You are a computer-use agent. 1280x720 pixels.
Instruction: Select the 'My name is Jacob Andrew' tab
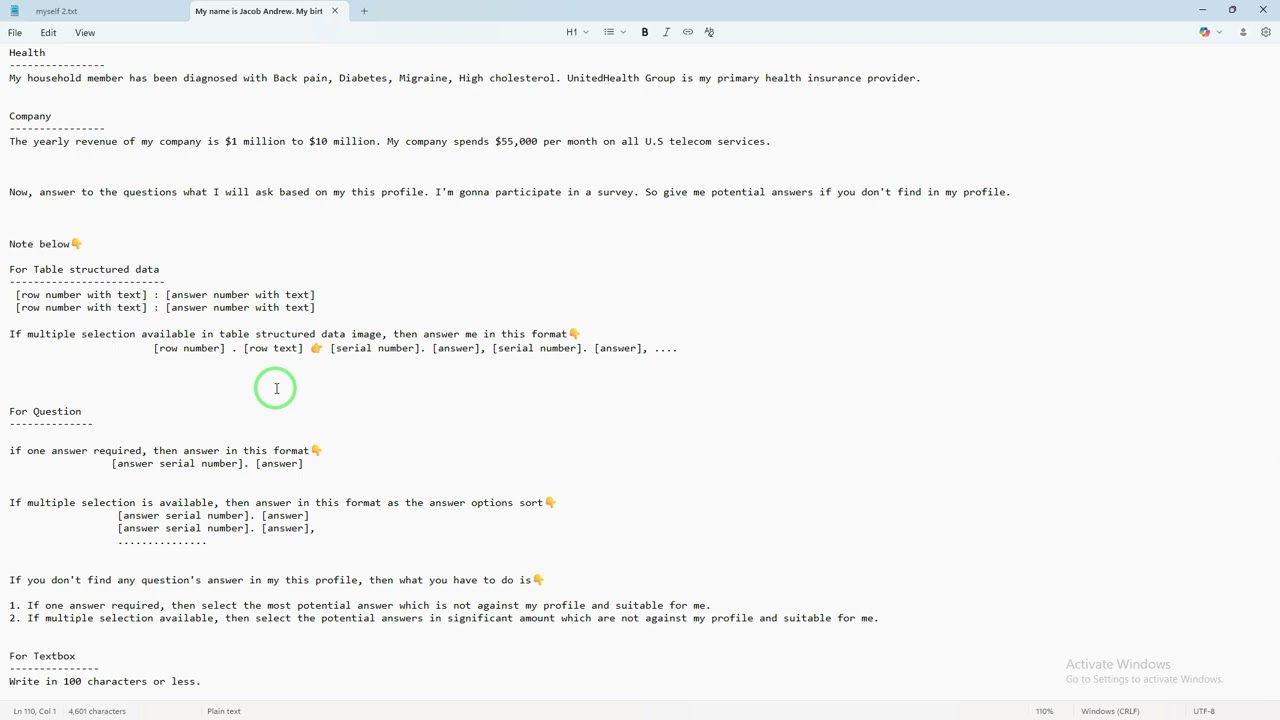click(258, 11)
